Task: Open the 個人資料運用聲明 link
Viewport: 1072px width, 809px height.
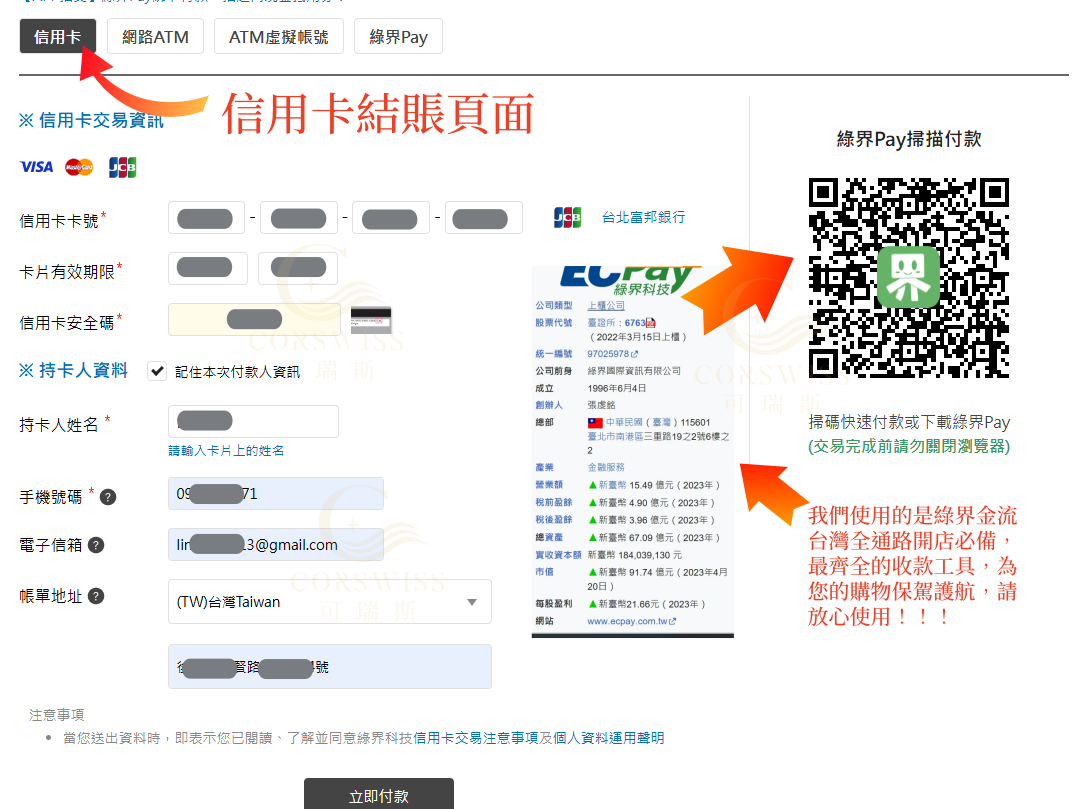Action: [608, 738]
